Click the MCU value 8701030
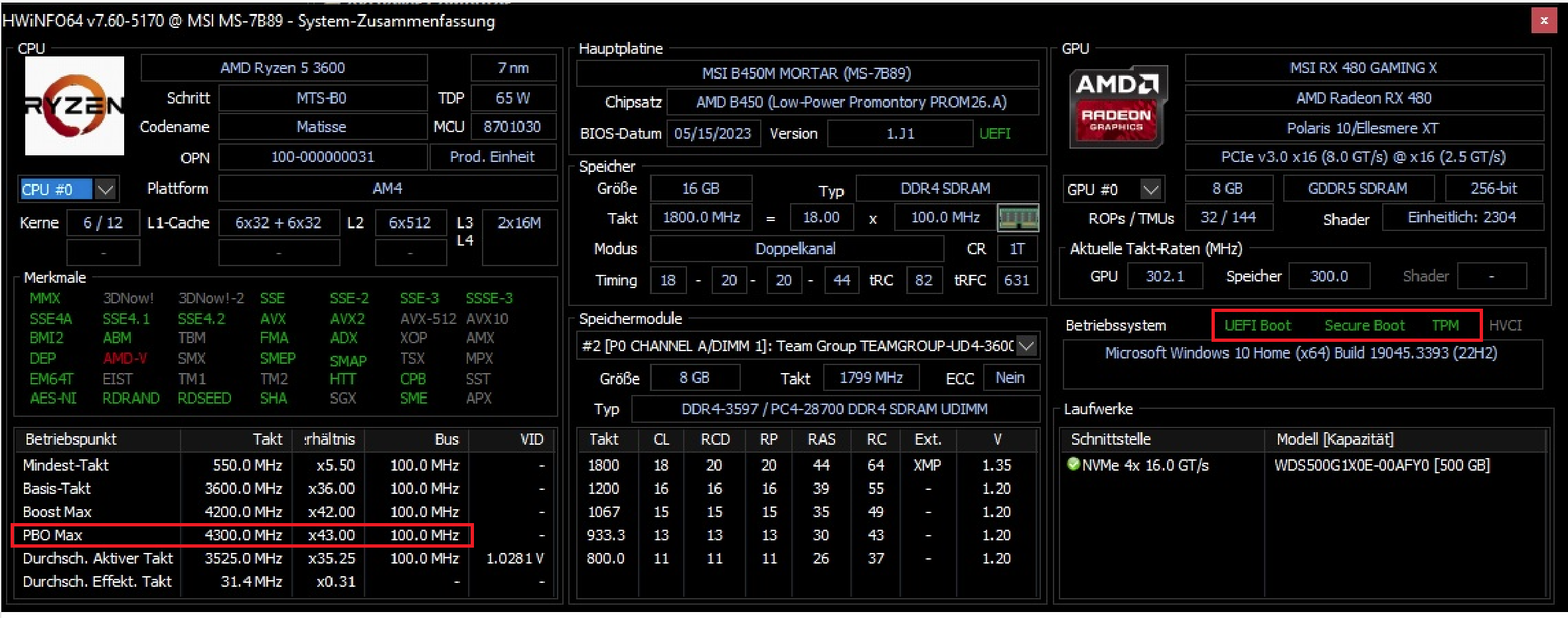 513,127
